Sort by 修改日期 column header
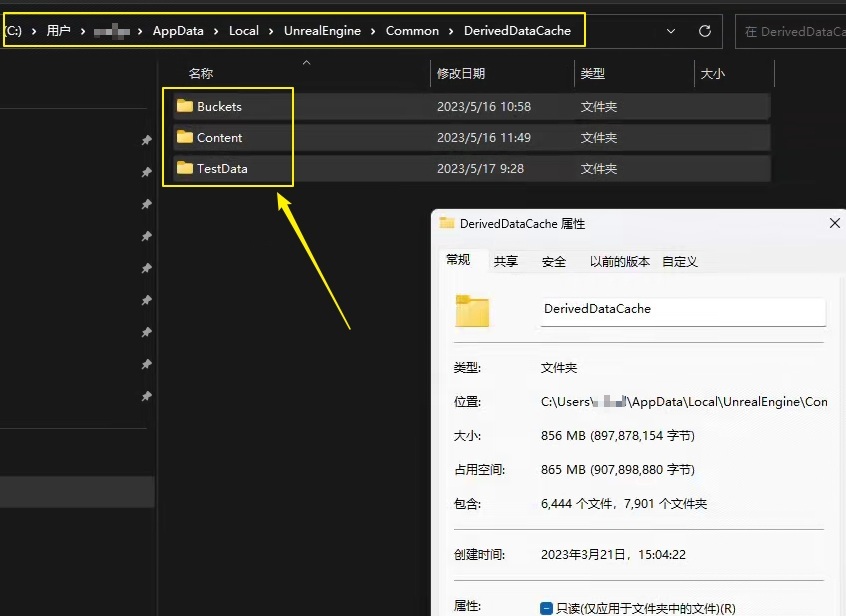The image size is (846, 616). (461, 73)
